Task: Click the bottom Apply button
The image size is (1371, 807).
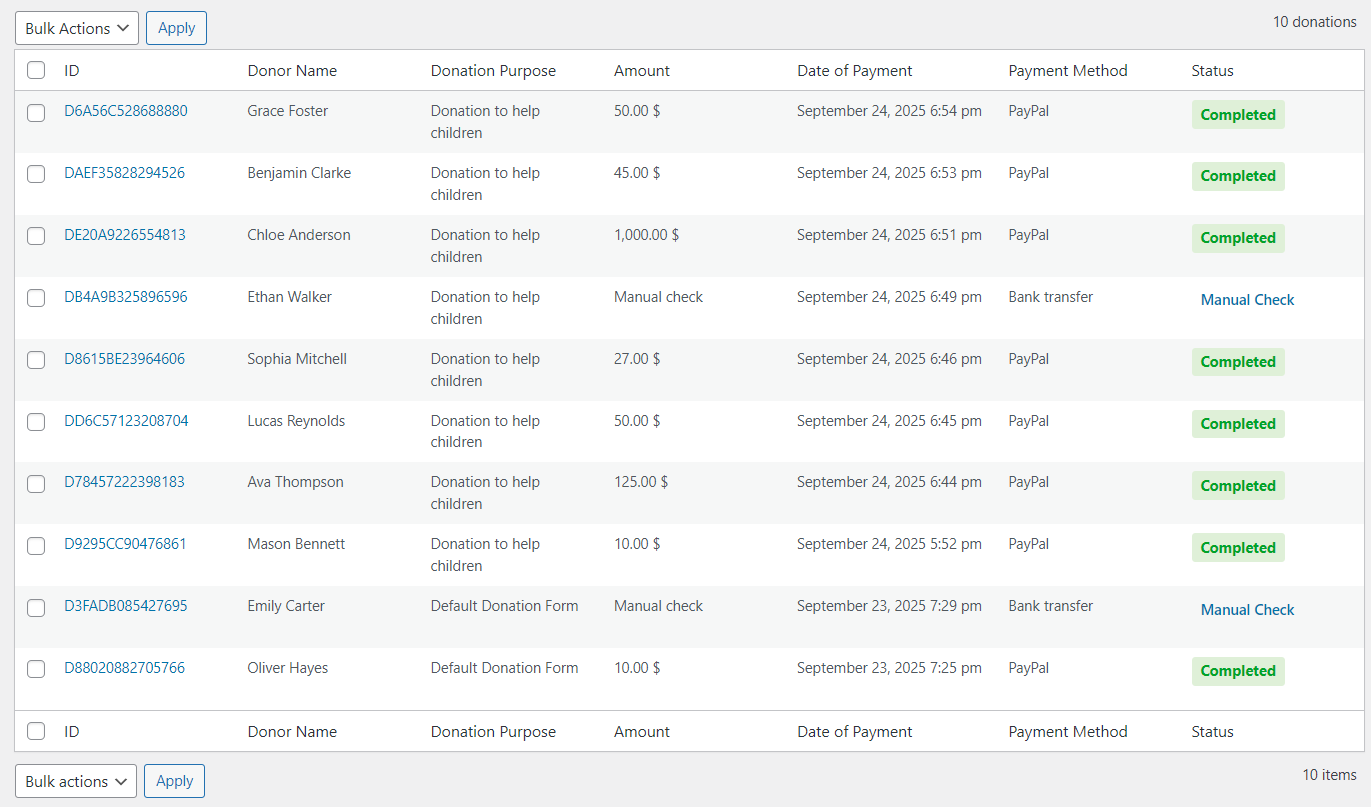Action: (174, 780)
